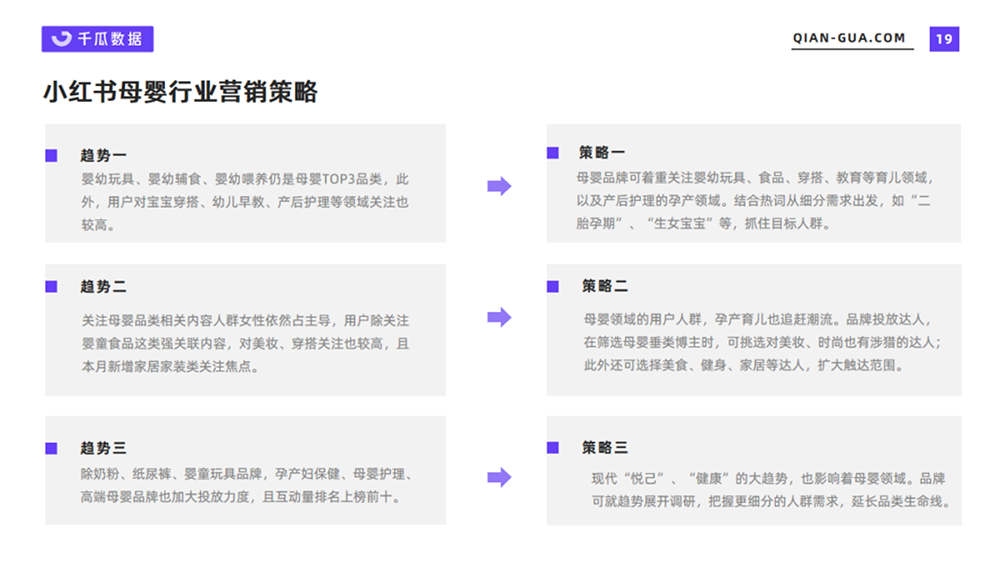Click the paragraph starting 除奶粉、纸尿裤
The width and height of the screenshot is (1000, 563).
click(x=249, y=485)
